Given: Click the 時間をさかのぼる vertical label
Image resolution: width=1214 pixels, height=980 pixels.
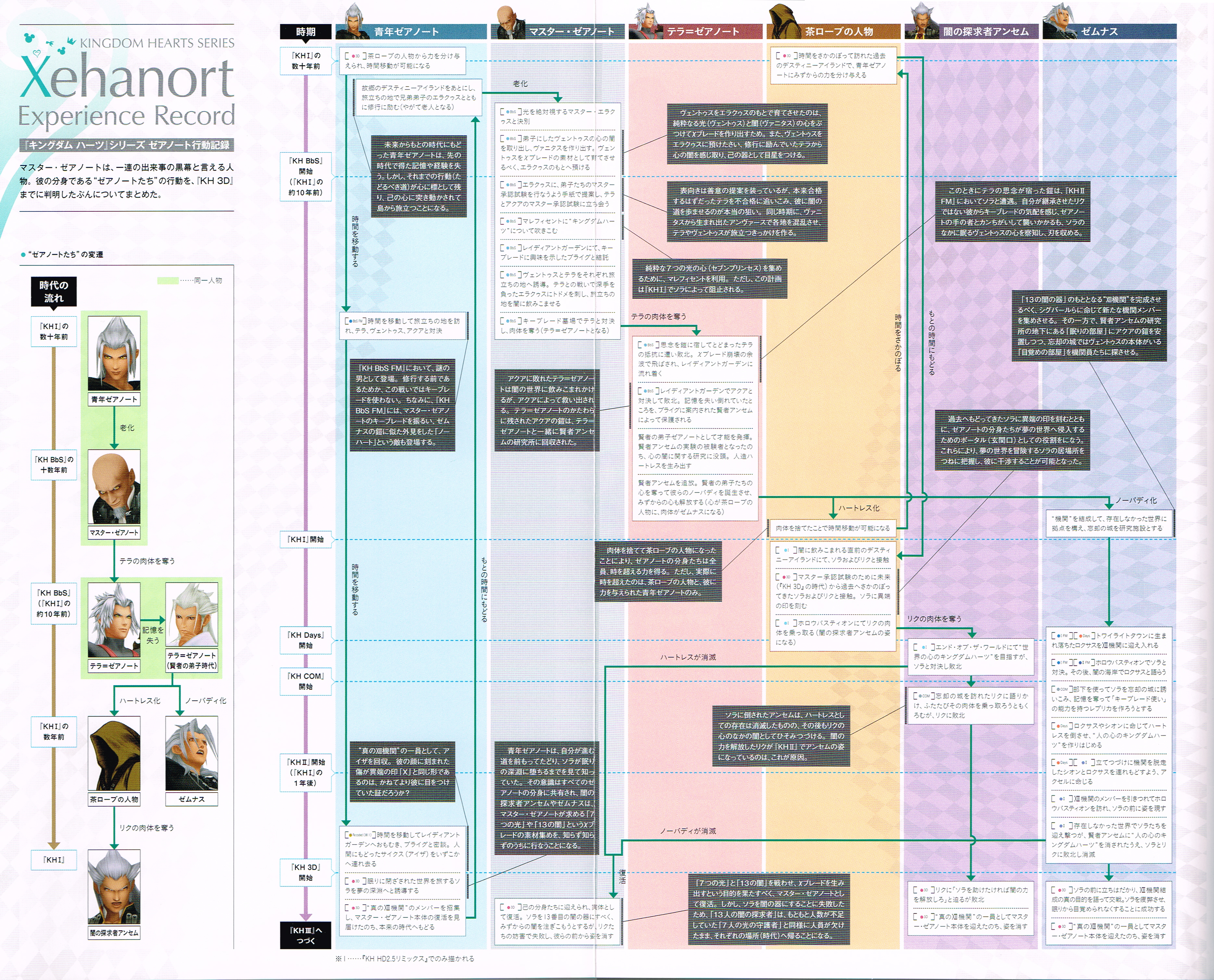Looking at the screenshot, I should click(x=898, y=343).
